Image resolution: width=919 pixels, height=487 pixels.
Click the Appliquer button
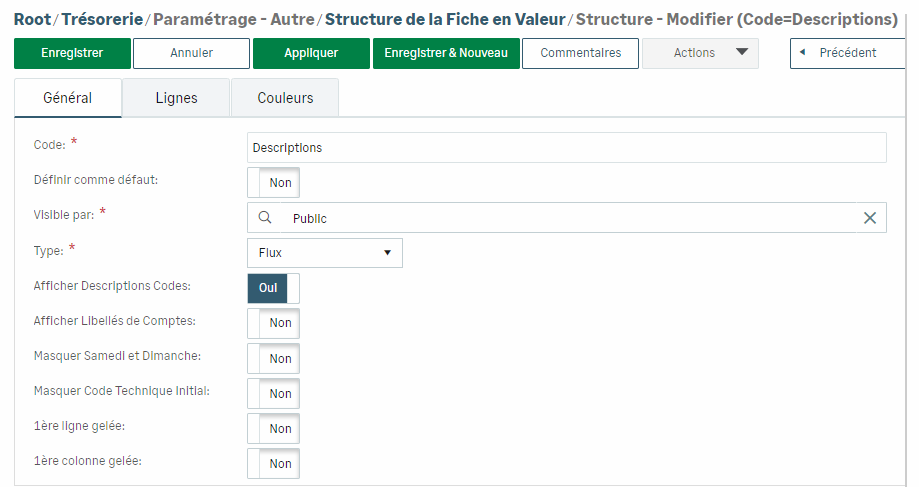tap(311, 53)
